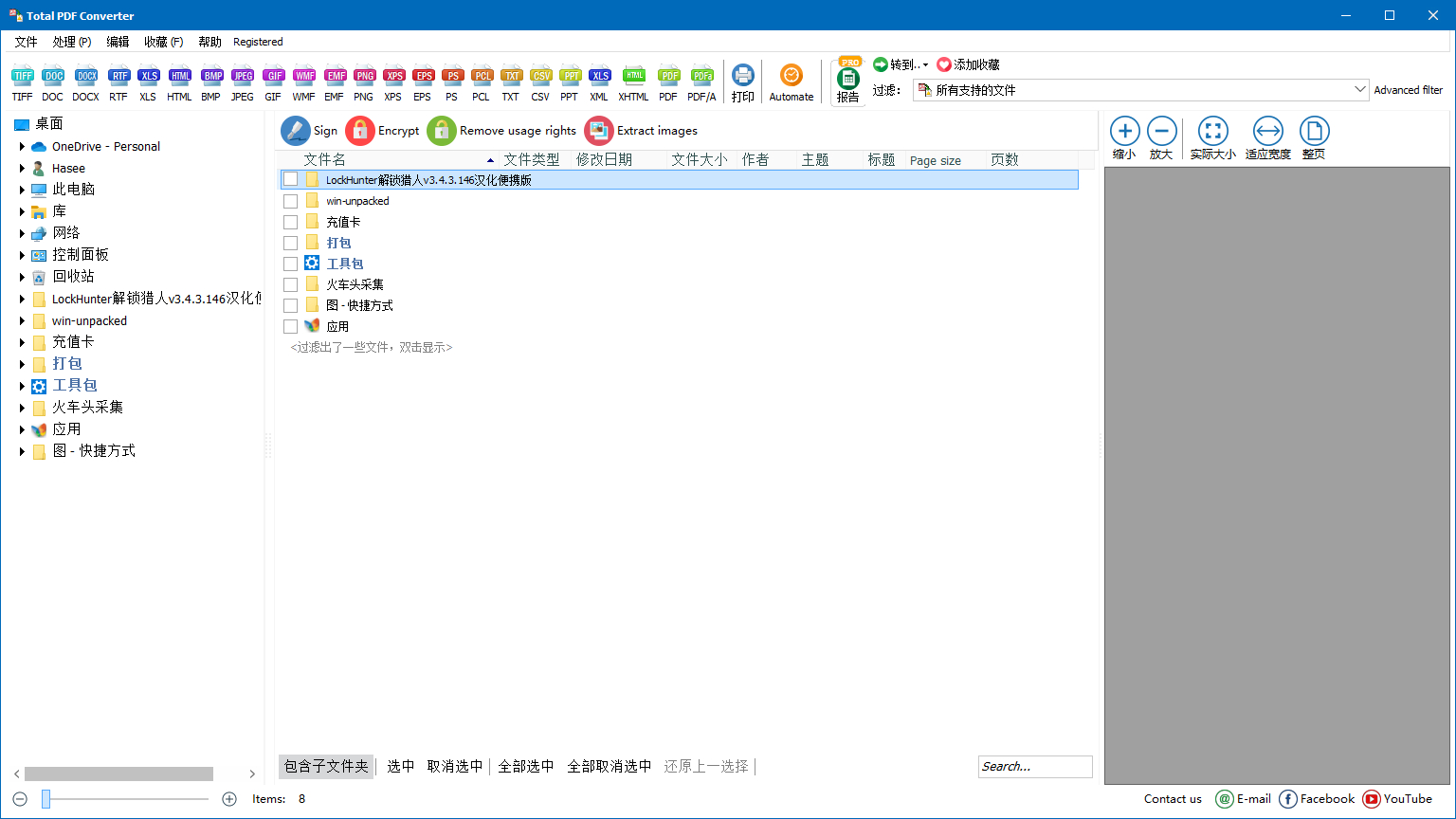Image resolution: width=1456 pixels, height=819 pixels.
Task: Click the Registered menu item
Action: (258, 42)
